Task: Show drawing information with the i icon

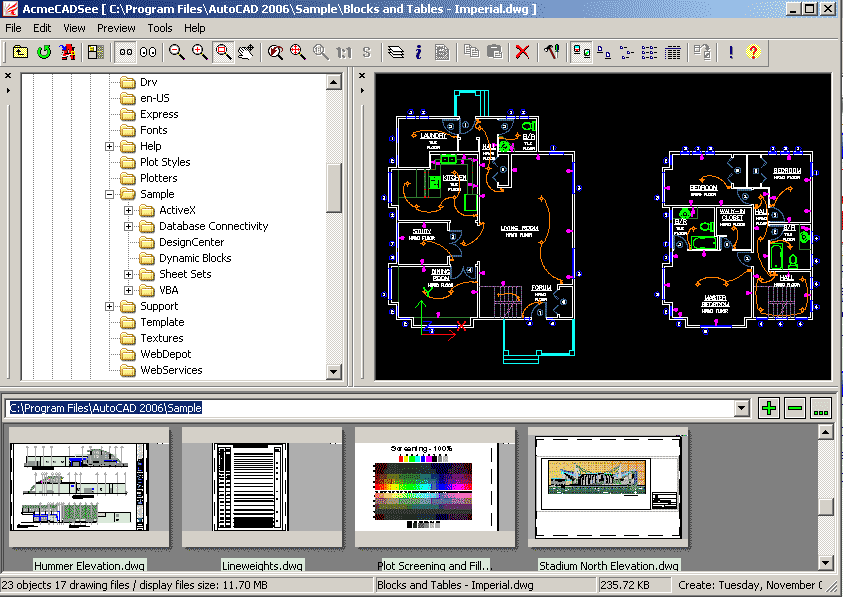Action: 418,52
